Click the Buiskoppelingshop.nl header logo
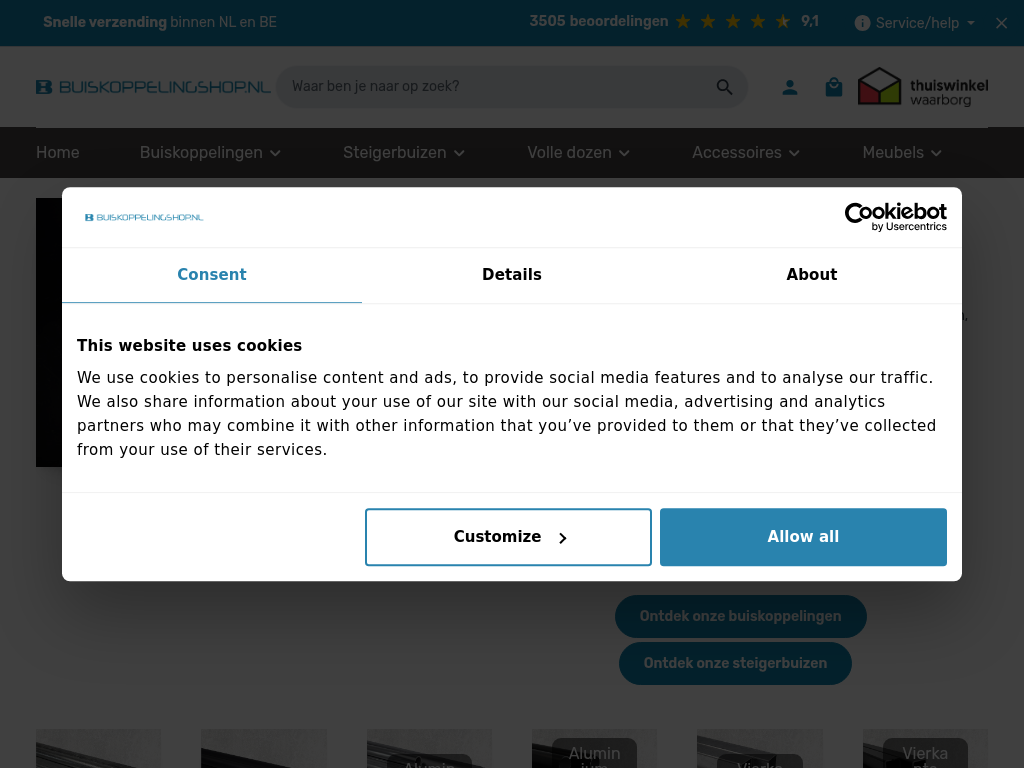 (x=153, y=87)
